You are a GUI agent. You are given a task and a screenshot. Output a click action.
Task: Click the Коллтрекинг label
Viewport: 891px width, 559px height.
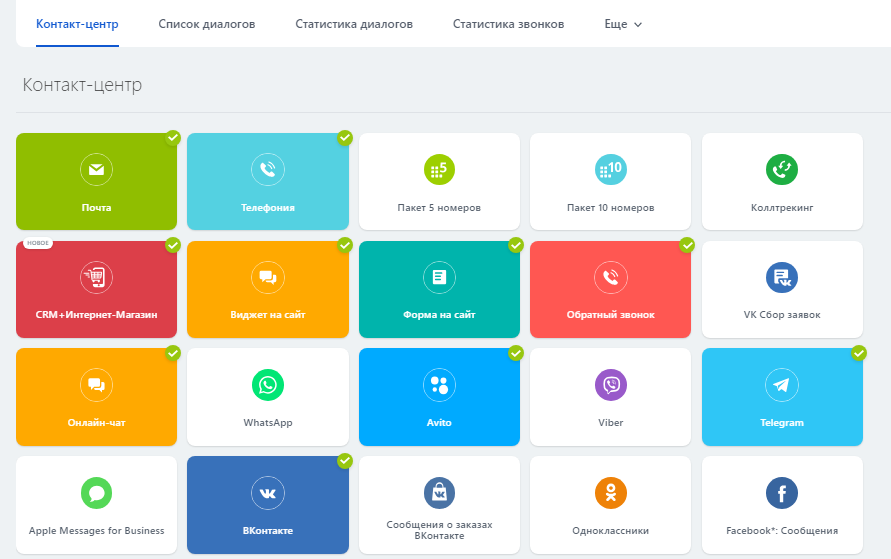(782, 208)
